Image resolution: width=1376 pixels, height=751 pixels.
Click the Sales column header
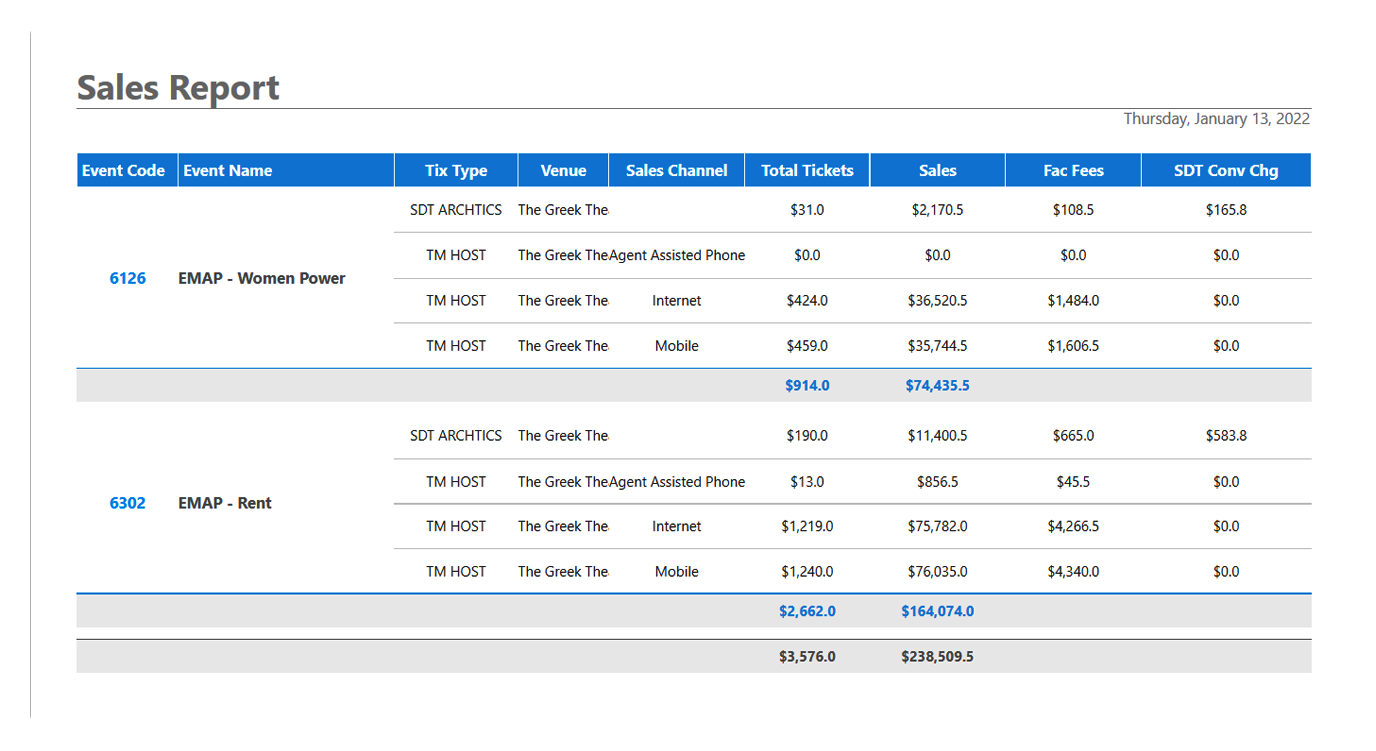click(x=936, y=169)
